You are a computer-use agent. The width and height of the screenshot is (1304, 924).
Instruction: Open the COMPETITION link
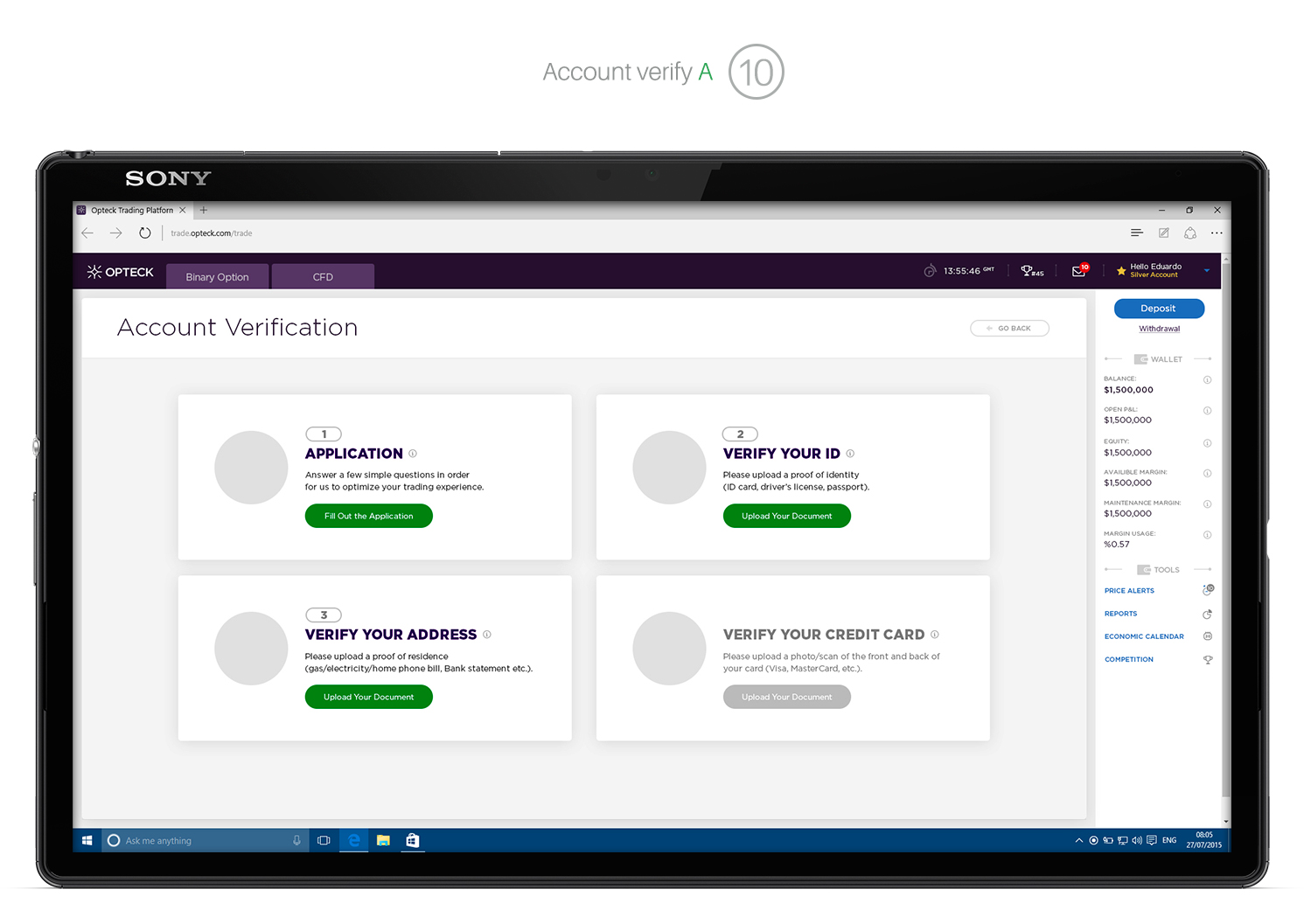[1129, 660]
